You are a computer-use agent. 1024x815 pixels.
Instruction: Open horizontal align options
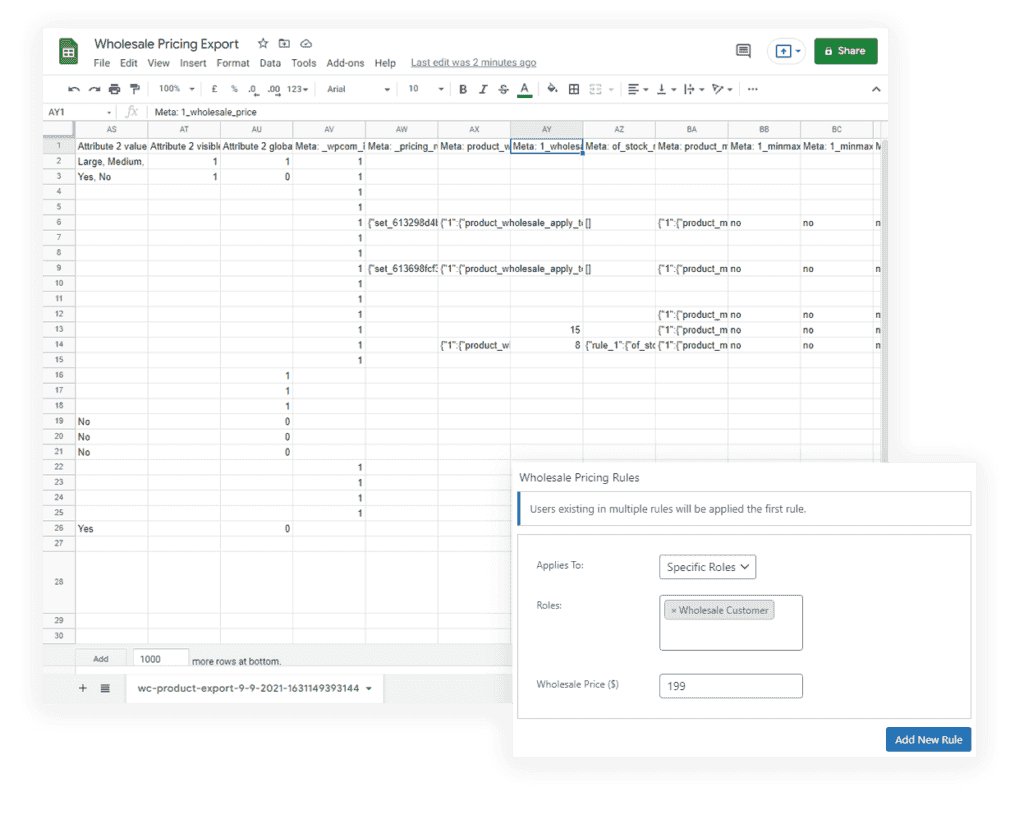[x=637, y=89]
